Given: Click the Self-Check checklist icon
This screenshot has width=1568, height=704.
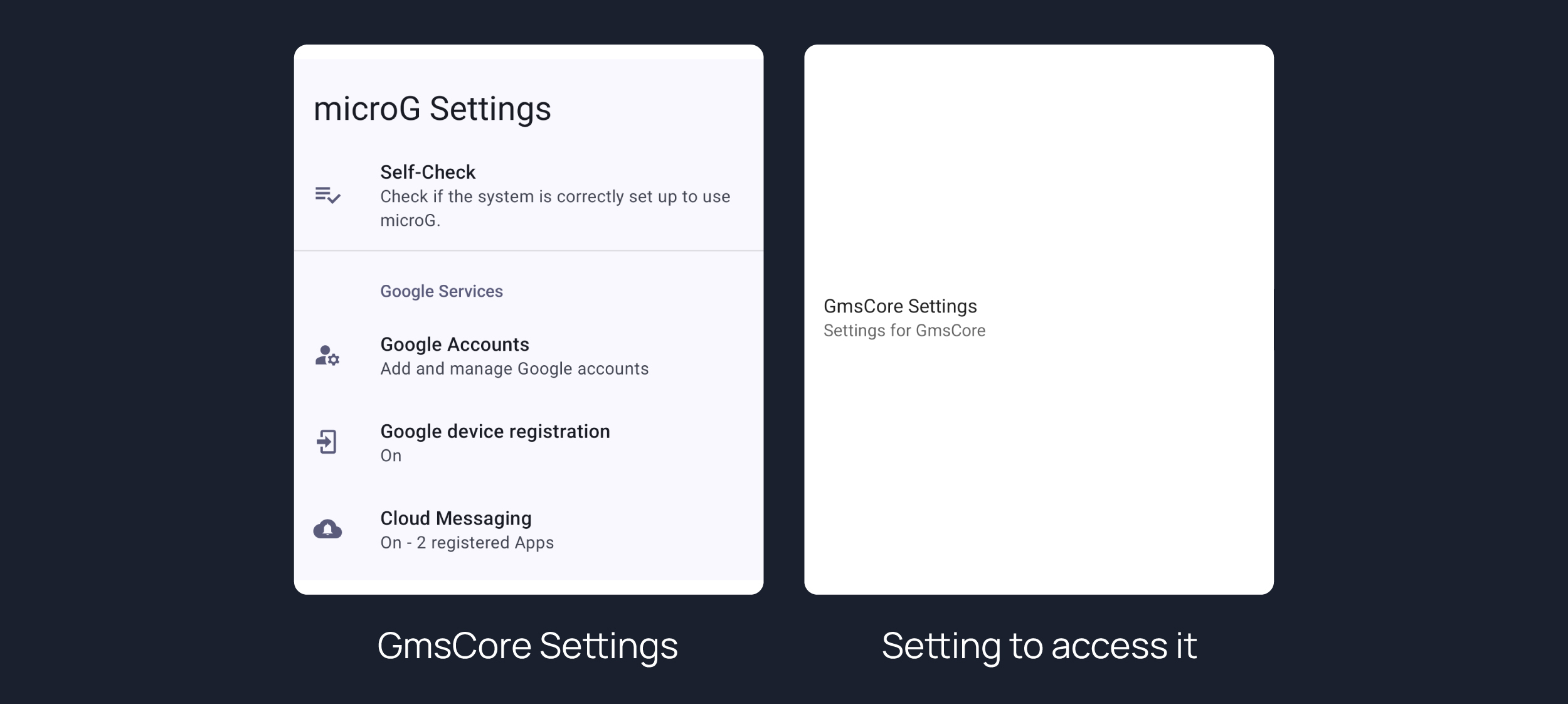Looking at the screenshot, I should pyautogui.click(x=327, y=196).
